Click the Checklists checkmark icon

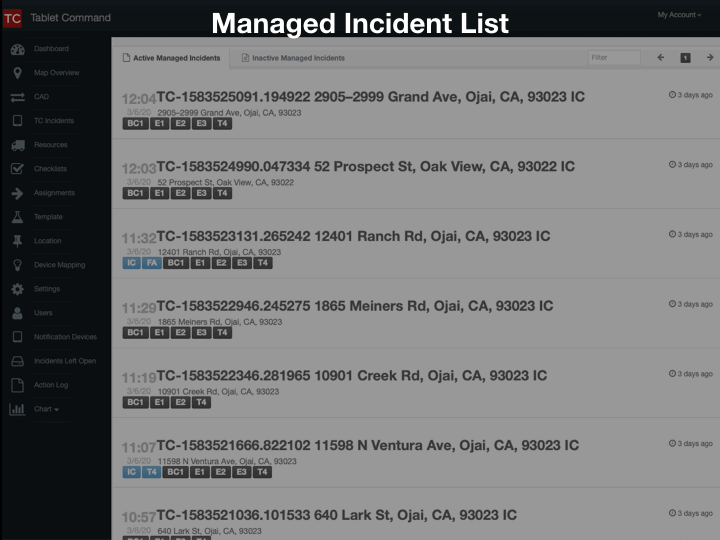pos(17,169)
